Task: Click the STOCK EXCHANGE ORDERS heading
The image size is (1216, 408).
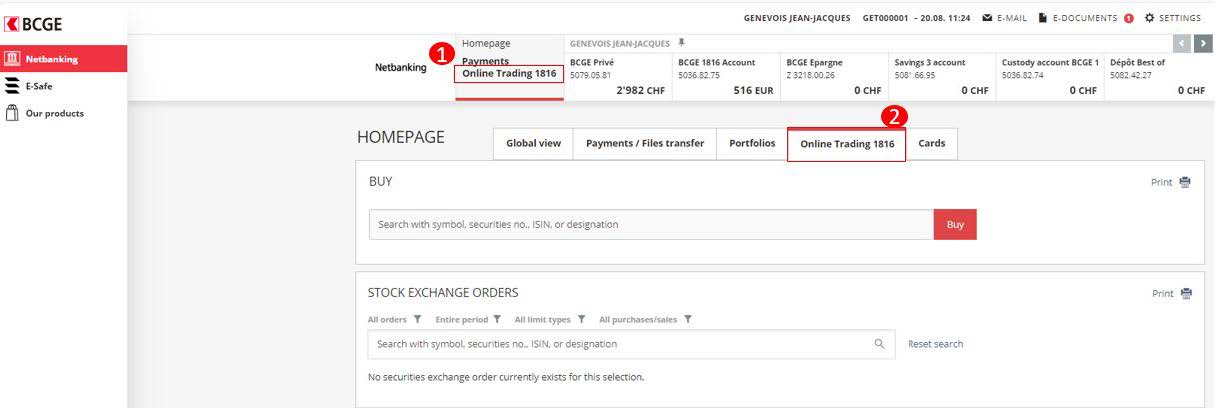Action: (x=443, y=293)
